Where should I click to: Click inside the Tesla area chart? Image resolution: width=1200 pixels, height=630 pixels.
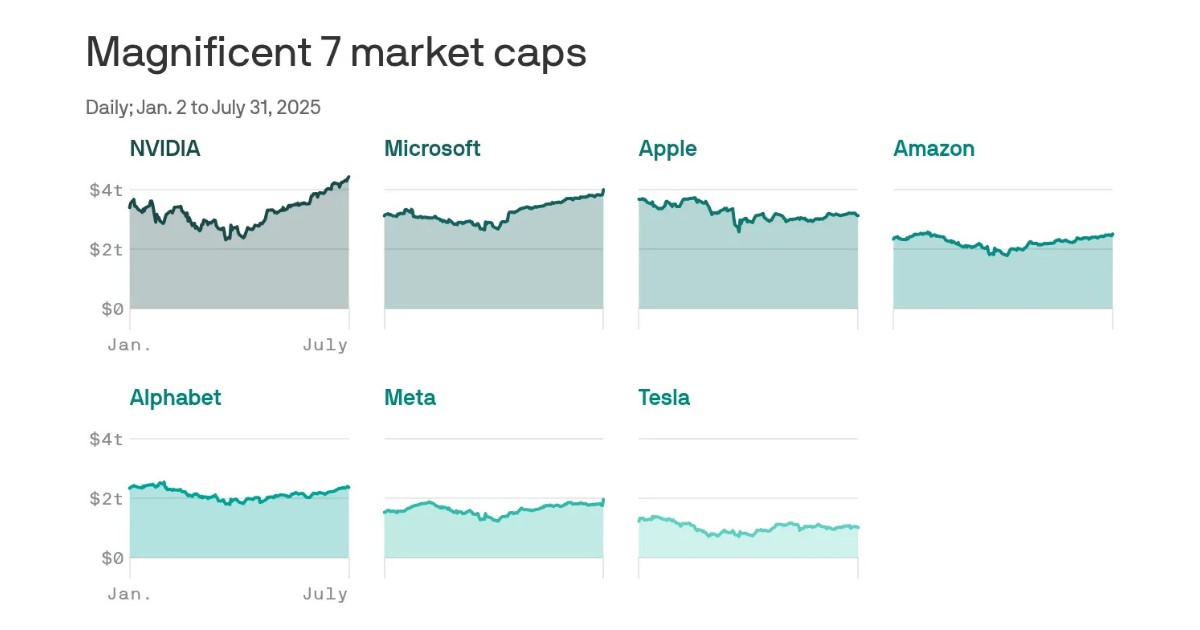748,545
